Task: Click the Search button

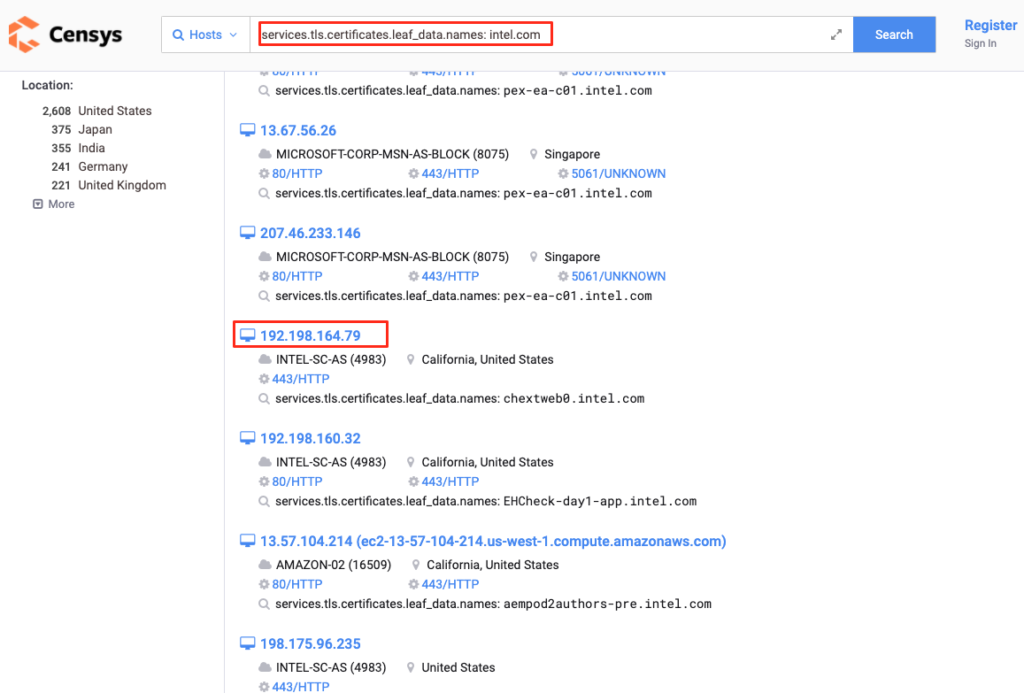Action: tap(894, 35)
